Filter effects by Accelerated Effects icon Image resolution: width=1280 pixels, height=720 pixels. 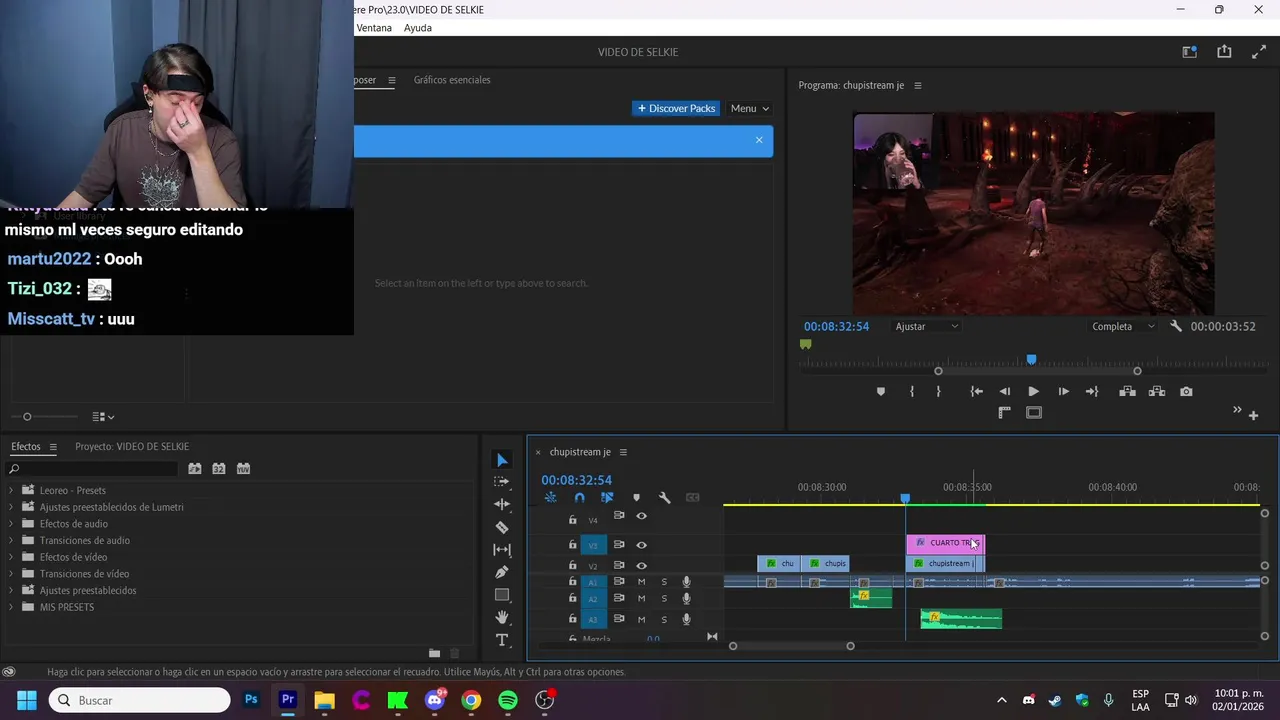[x=195, y=468]
